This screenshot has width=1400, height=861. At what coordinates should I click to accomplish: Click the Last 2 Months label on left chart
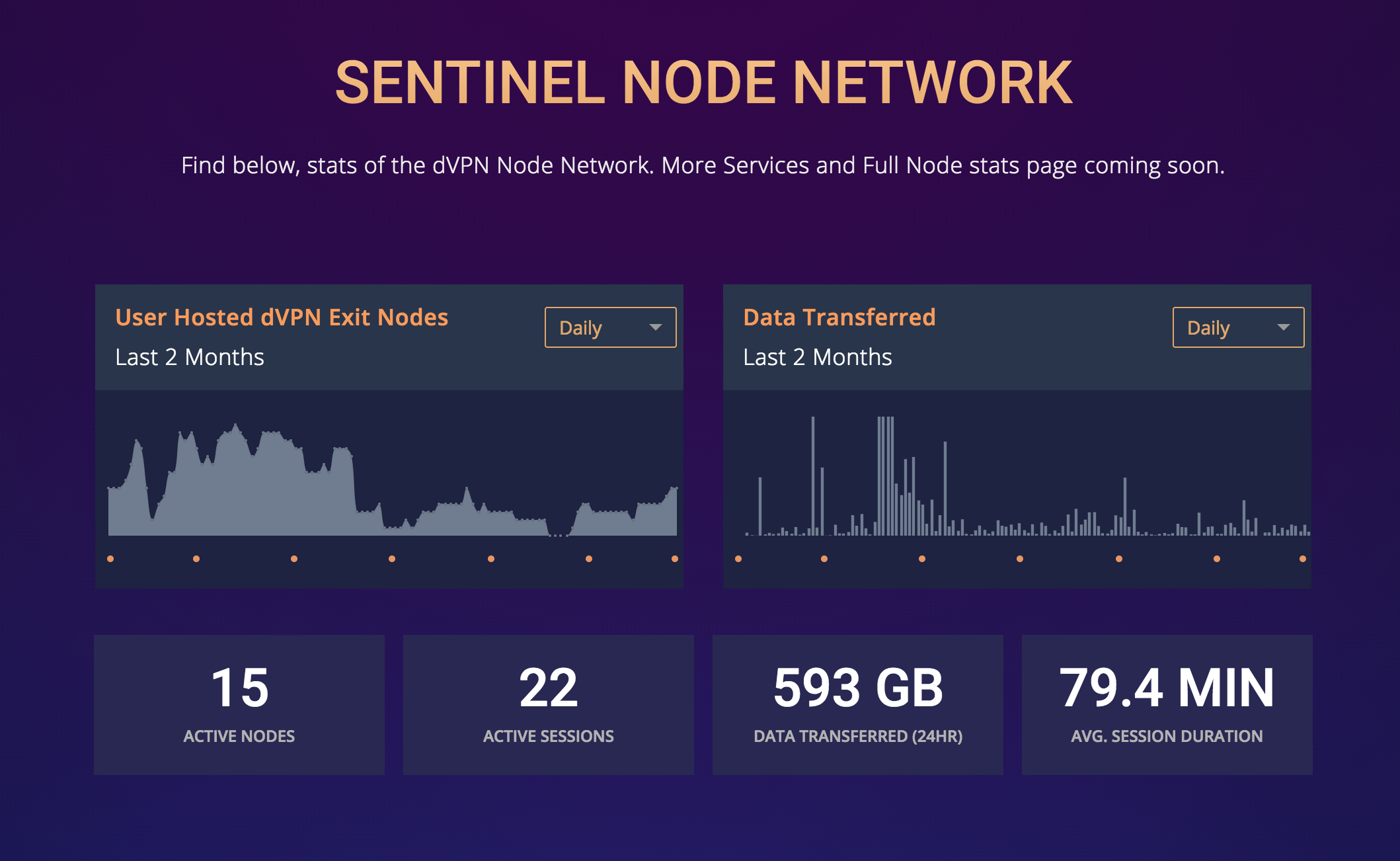coord(189,357)
